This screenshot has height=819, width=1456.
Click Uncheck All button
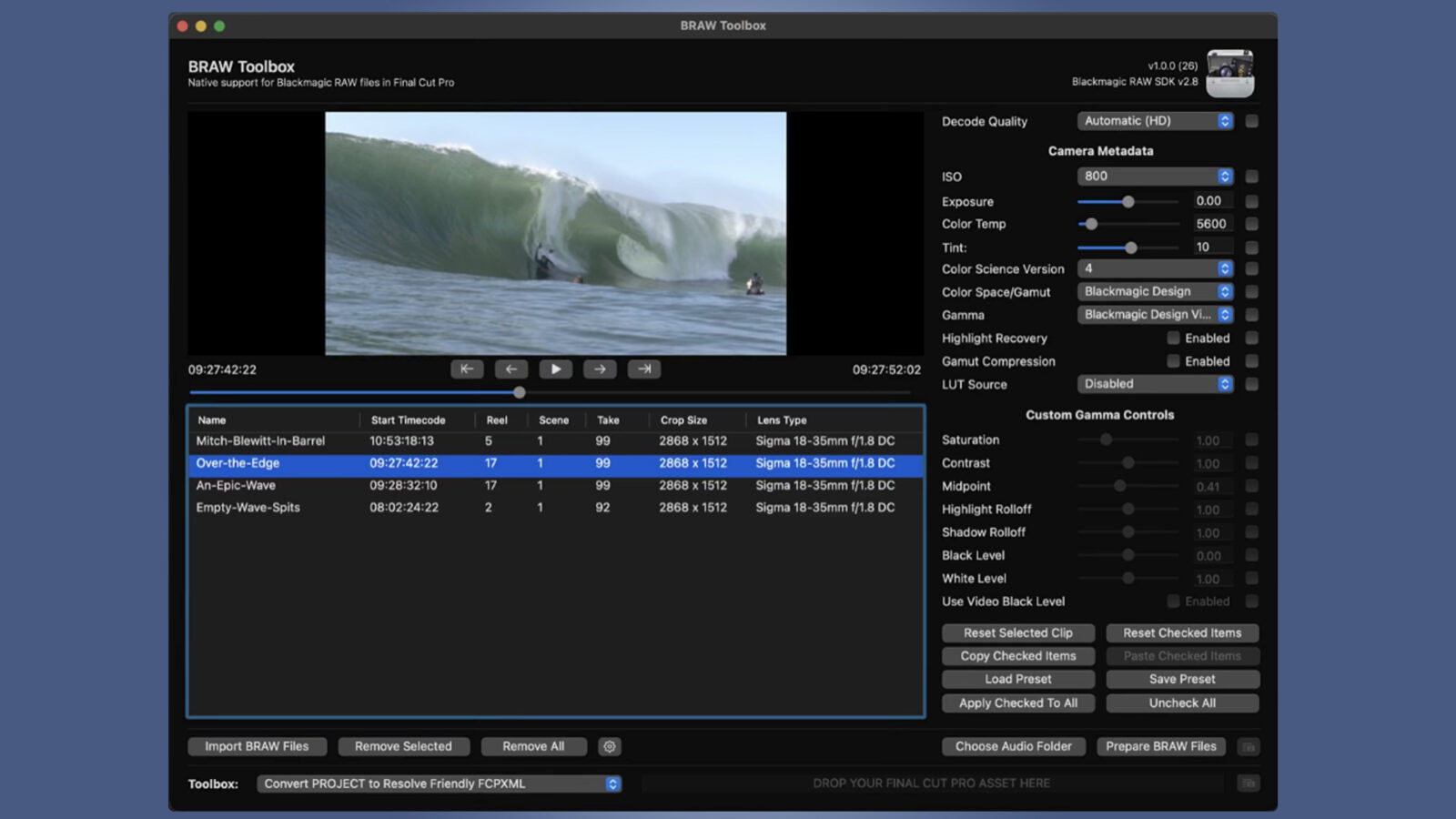click(1182, 703)
